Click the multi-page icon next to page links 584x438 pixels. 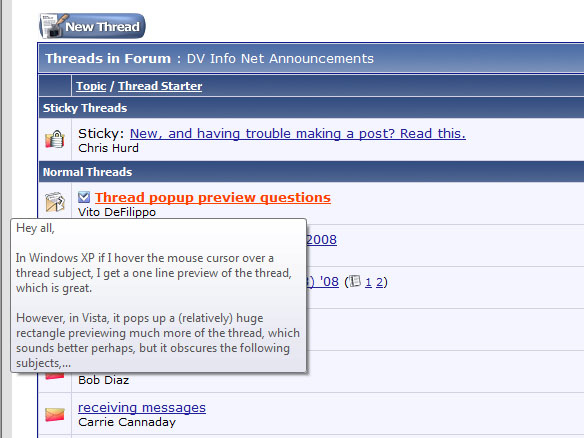point(355,281)
